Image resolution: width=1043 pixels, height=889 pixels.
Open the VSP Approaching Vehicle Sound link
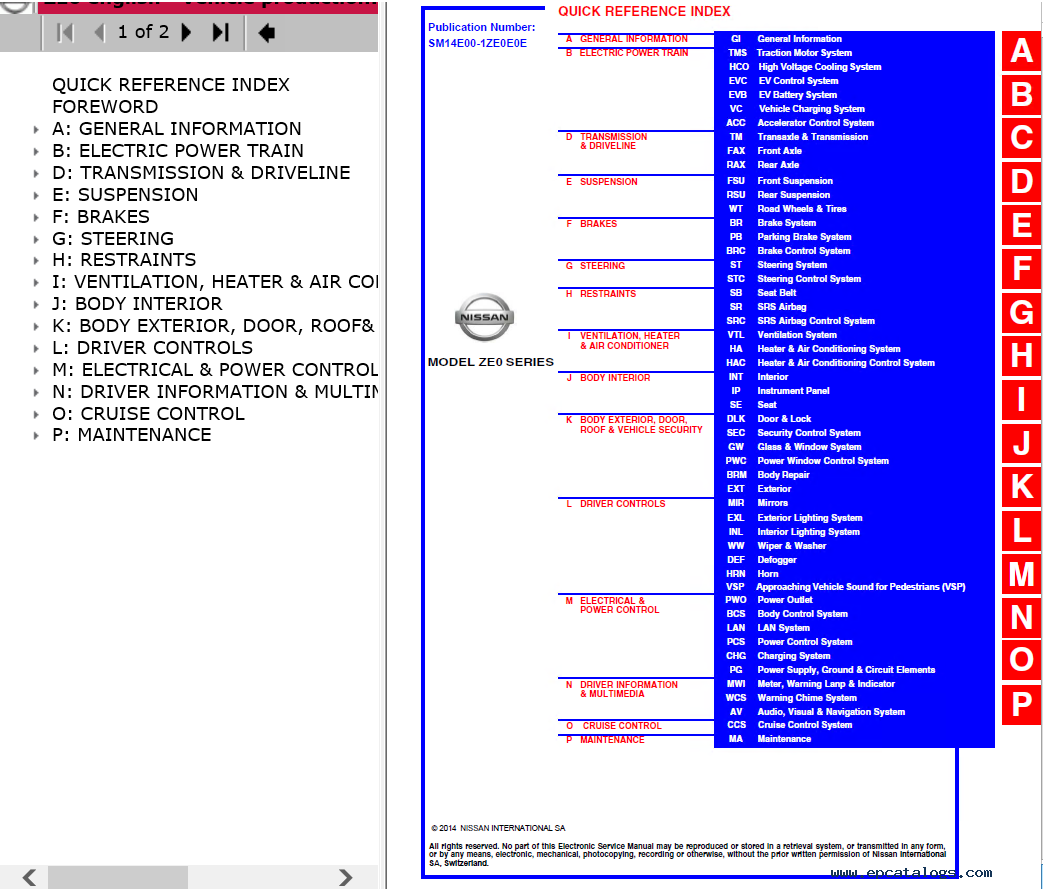[845, 587]
